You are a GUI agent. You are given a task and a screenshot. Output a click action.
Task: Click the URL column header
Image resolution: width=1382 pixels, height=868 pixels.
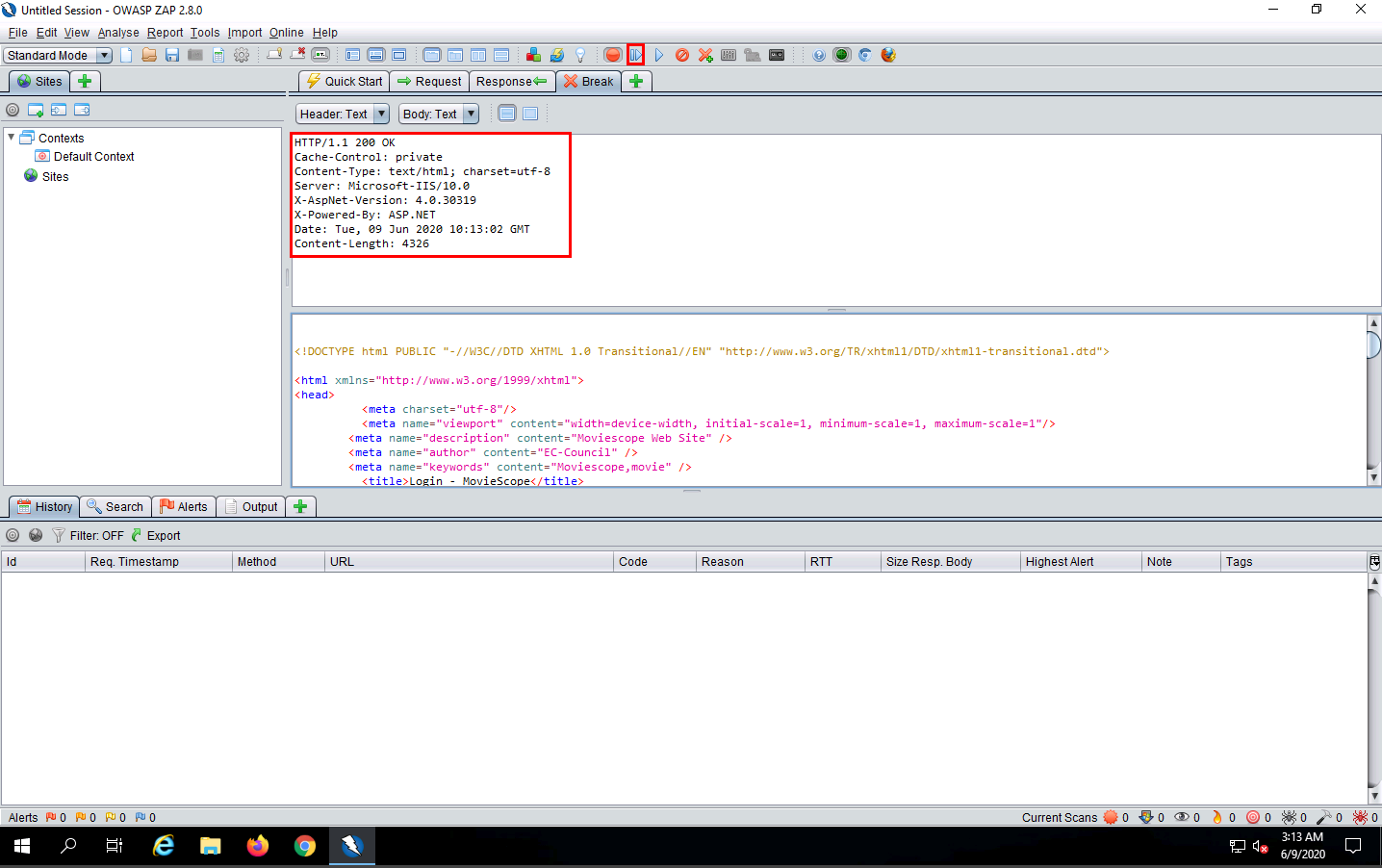(x=469, y=561)
